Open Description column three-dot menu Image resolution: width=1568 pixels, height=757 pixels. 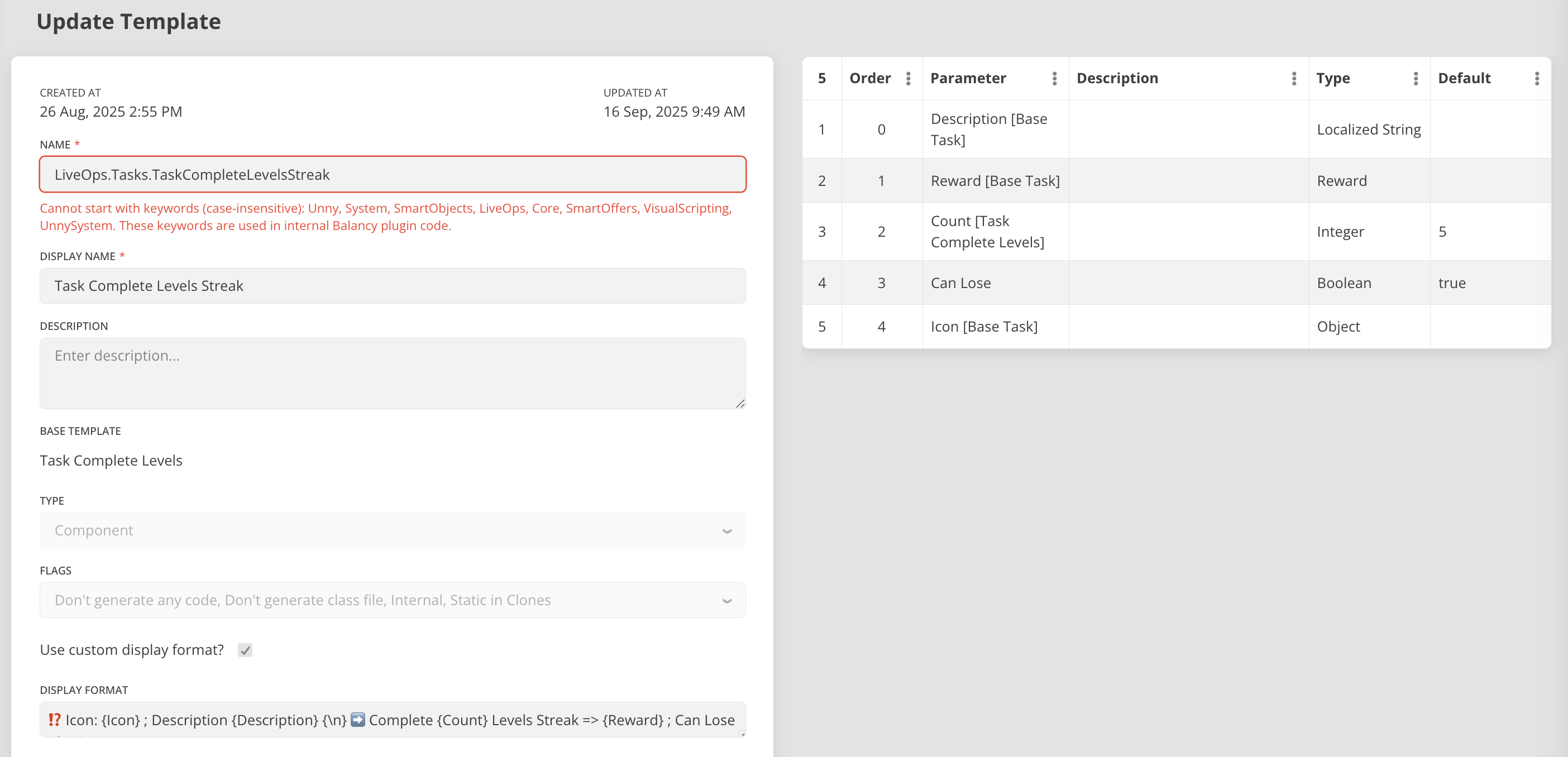[1293, 79]
